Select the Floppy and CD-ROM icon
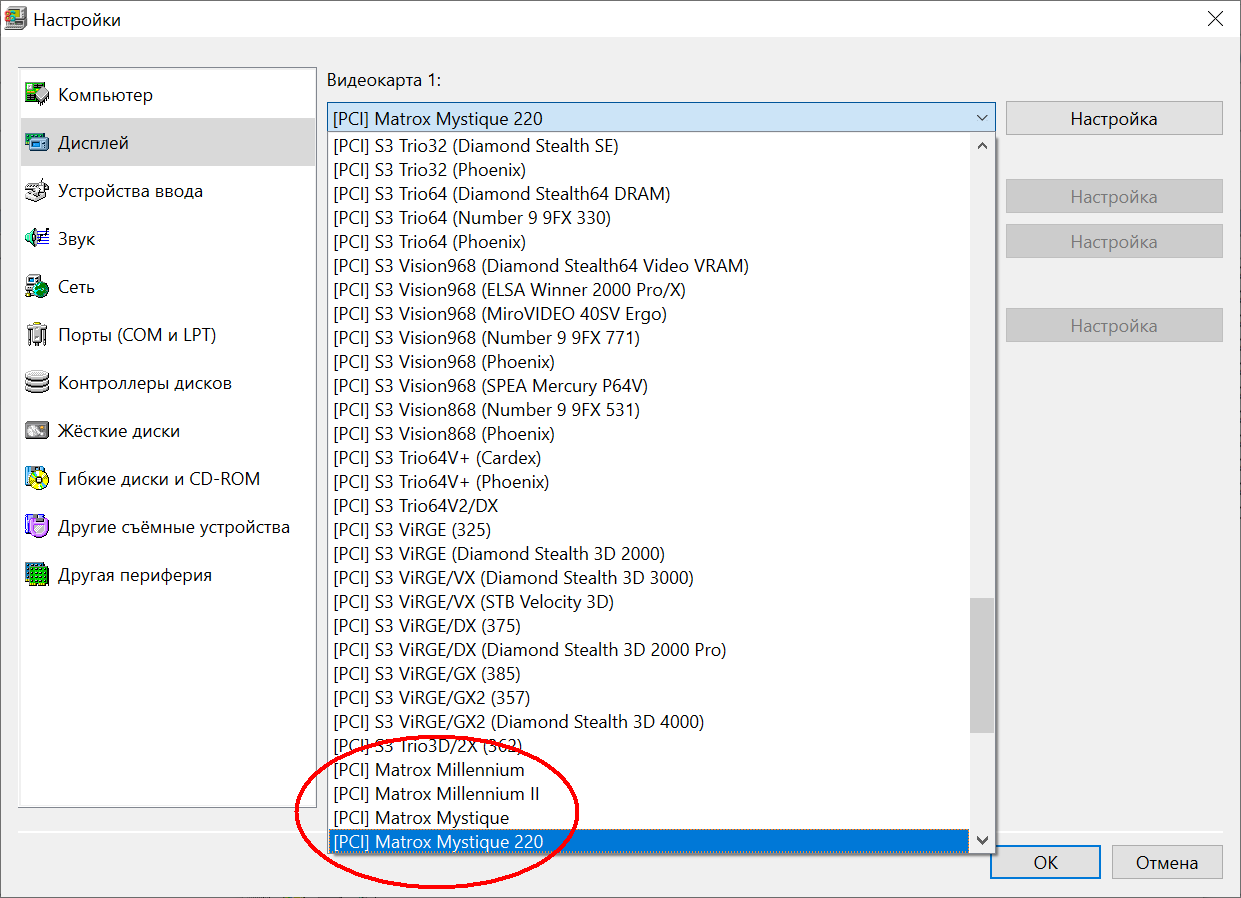Viewport: 1241px width, 898px height. pos(37,479)
